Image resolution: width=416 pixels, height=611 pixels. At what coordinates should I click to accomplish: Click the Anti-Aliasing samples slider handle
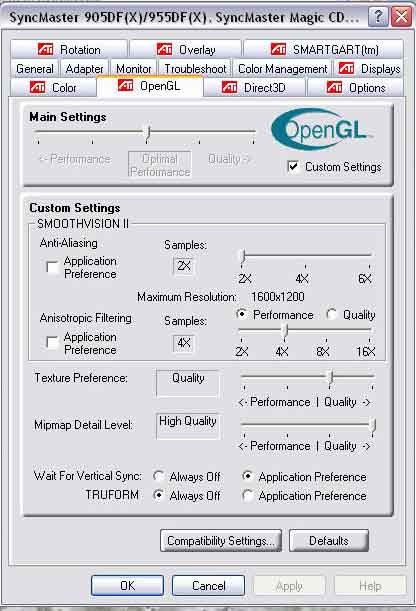242,257
